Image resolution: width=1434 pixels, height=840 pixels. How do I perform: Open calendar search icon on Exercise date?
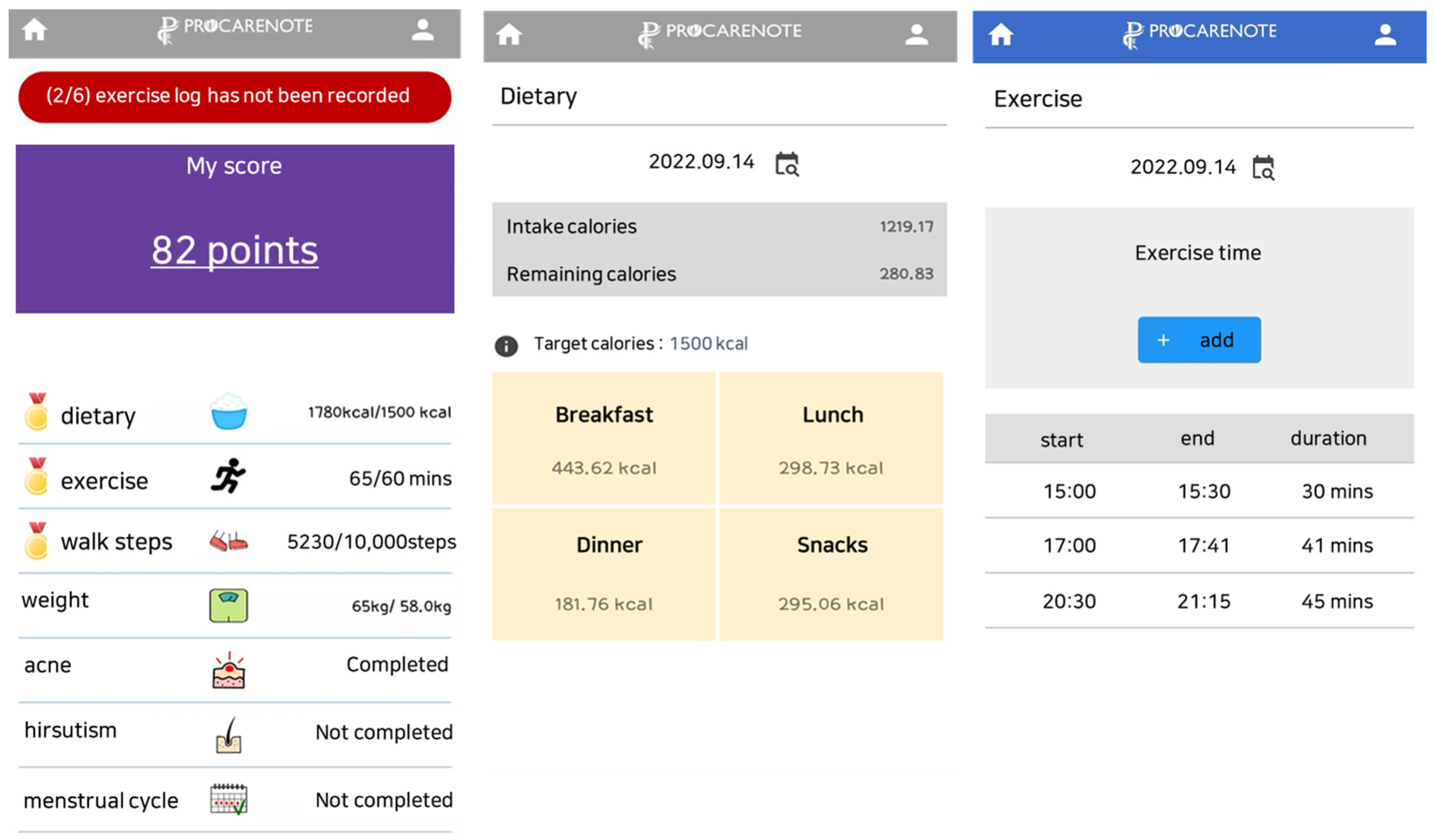[1263, 168]
